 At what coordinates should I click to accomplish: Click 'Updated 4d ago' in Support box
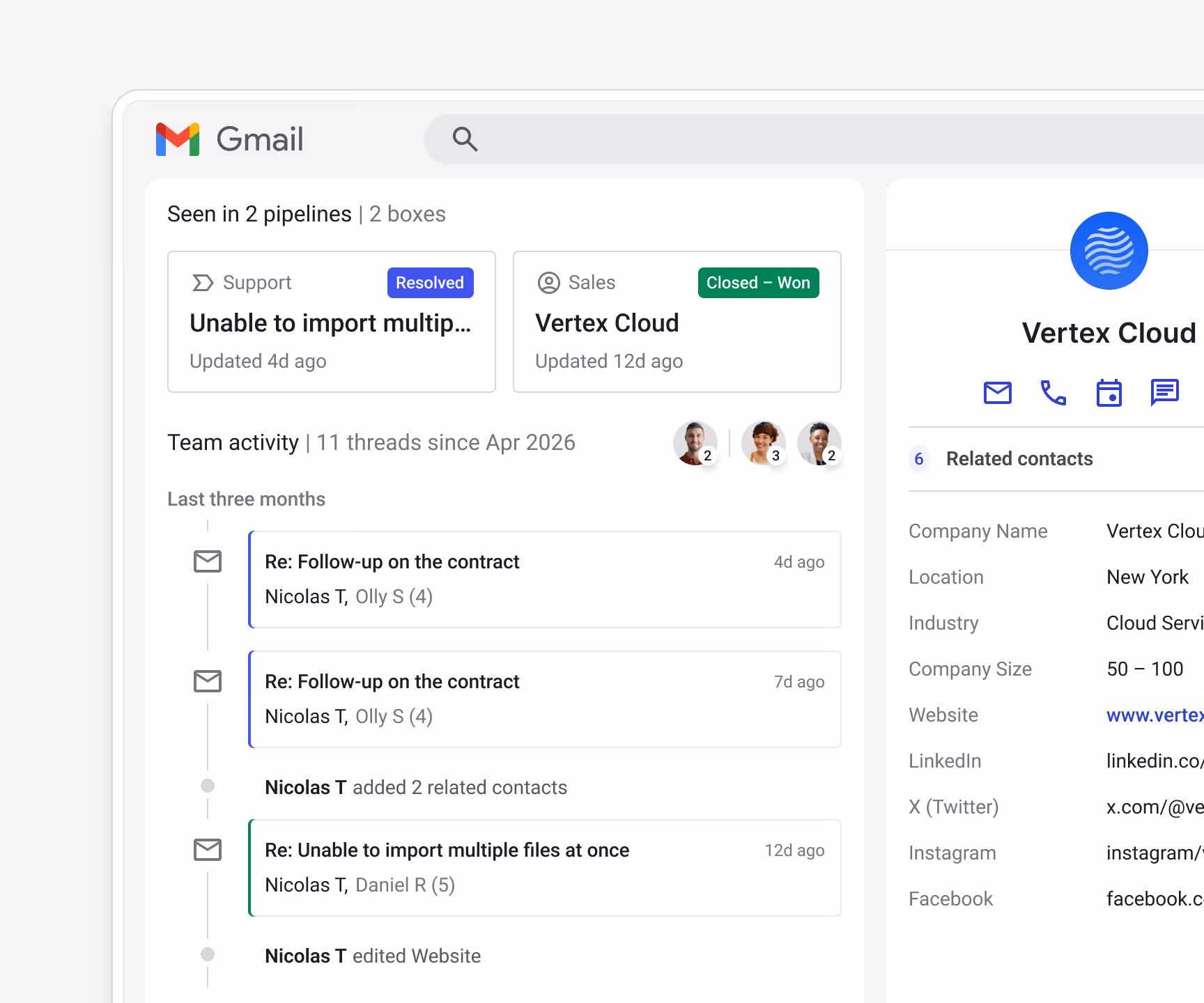[x=258, y=361]
